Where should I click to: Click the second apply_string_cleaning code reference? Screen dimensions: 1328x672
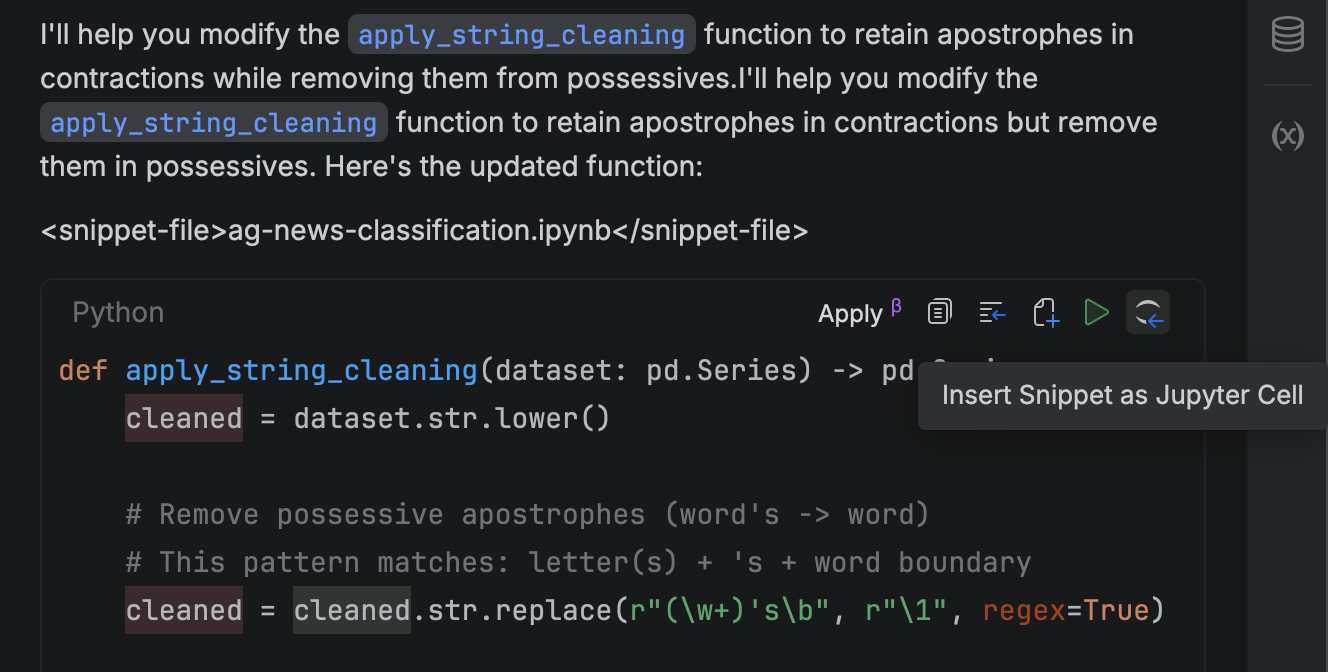pos(213,123)
